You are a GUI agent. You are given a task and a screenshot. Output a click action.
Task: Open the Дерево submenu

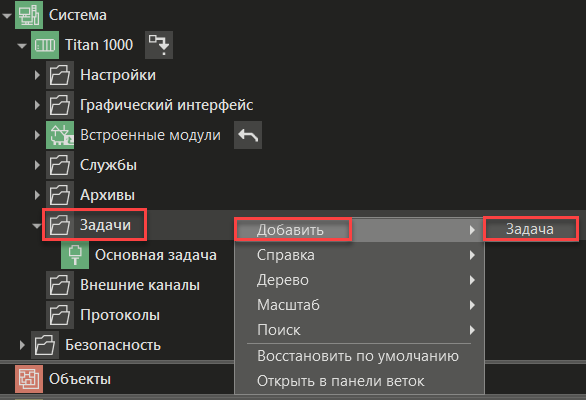[x=359, y=280]
